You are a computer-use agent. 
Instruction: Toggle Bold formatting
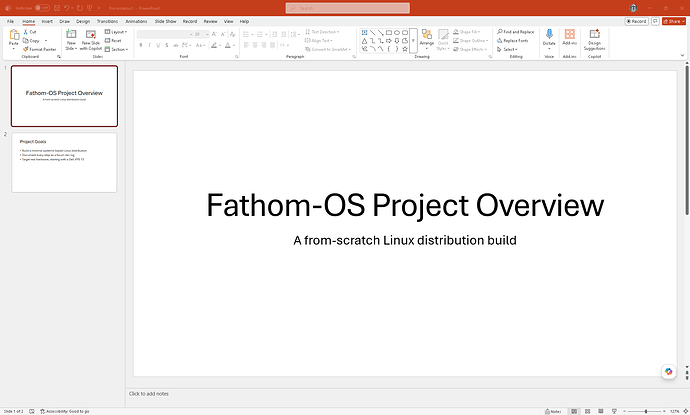point(141,45)
